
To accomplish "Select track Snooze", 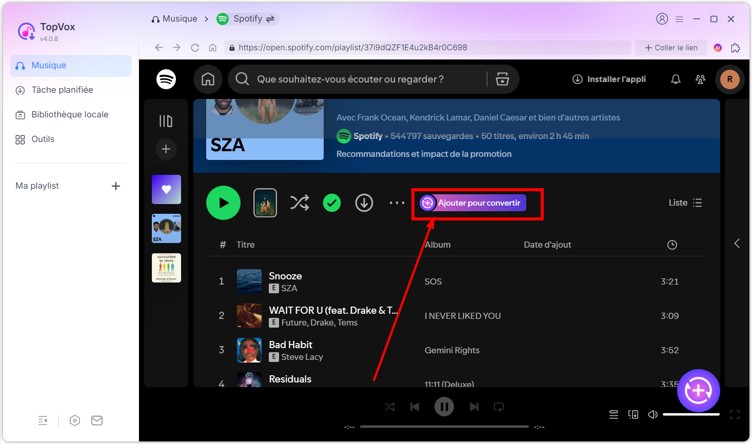I will [x=285, y=276].
